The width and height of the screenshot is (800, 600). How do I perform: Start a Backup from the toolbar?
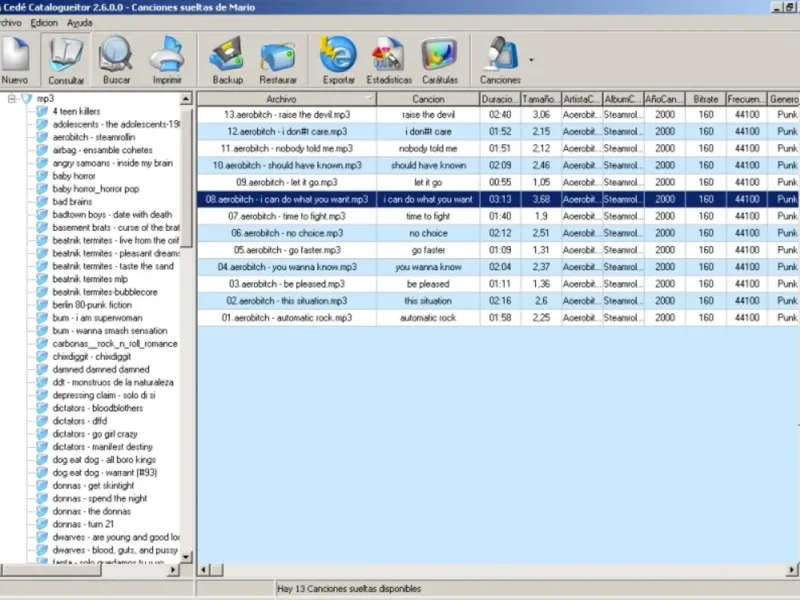[x=227, y=59]
